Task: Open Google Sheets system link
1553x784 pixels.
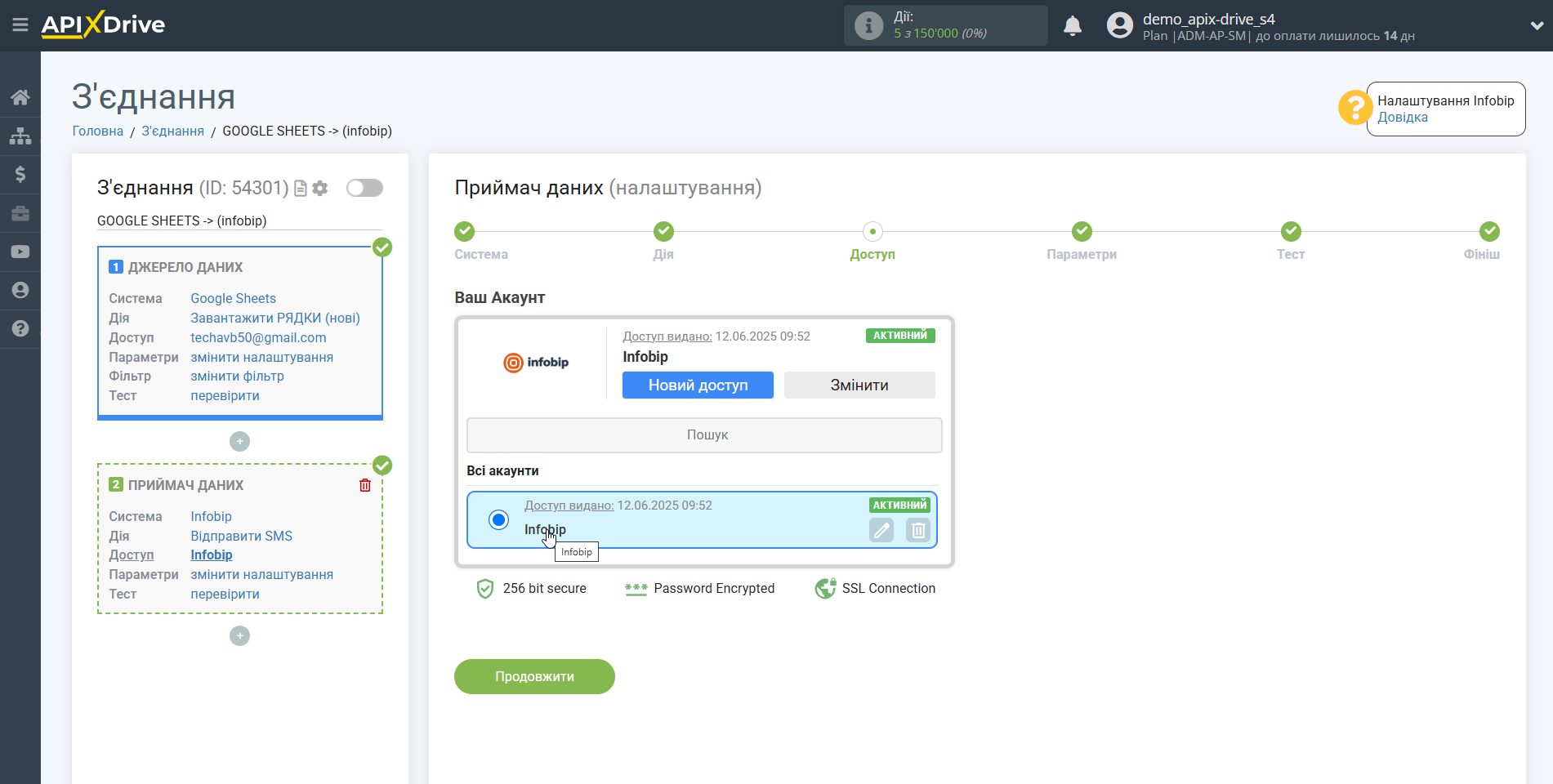Action: pos(233,298)
